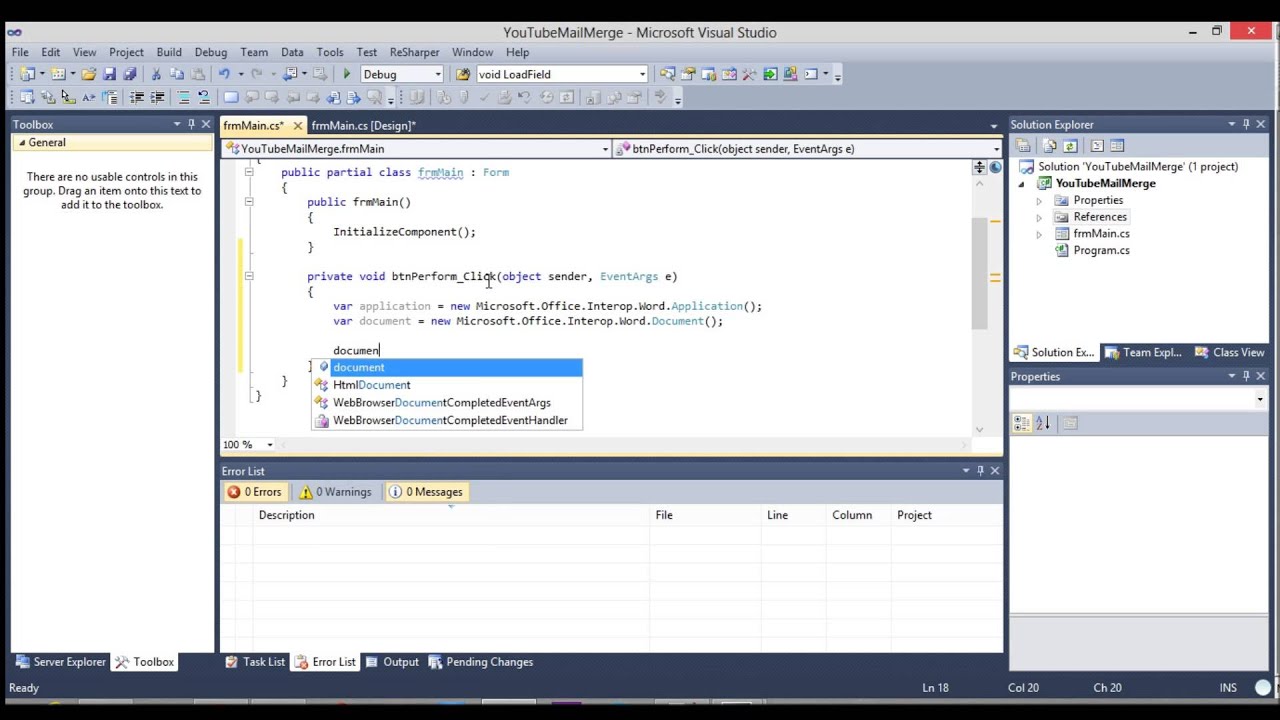The image size is (1280, 720).
Task: Click the editor vertical scrollbar
Action: point(980,272)
